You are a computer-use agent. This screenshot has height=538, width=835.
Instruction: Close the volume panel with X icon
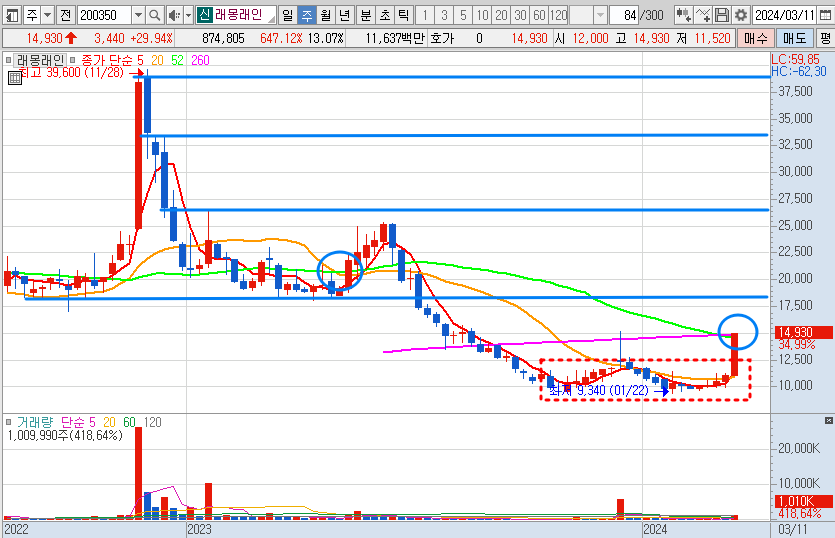829,421
